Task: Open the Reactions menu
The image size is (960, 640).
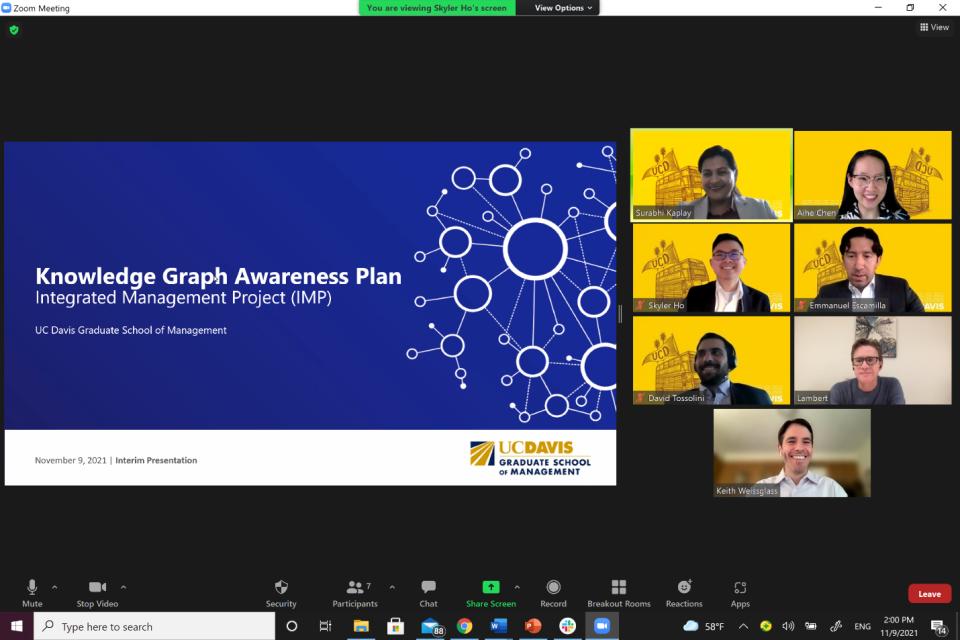Action: (x=684, y=591)
